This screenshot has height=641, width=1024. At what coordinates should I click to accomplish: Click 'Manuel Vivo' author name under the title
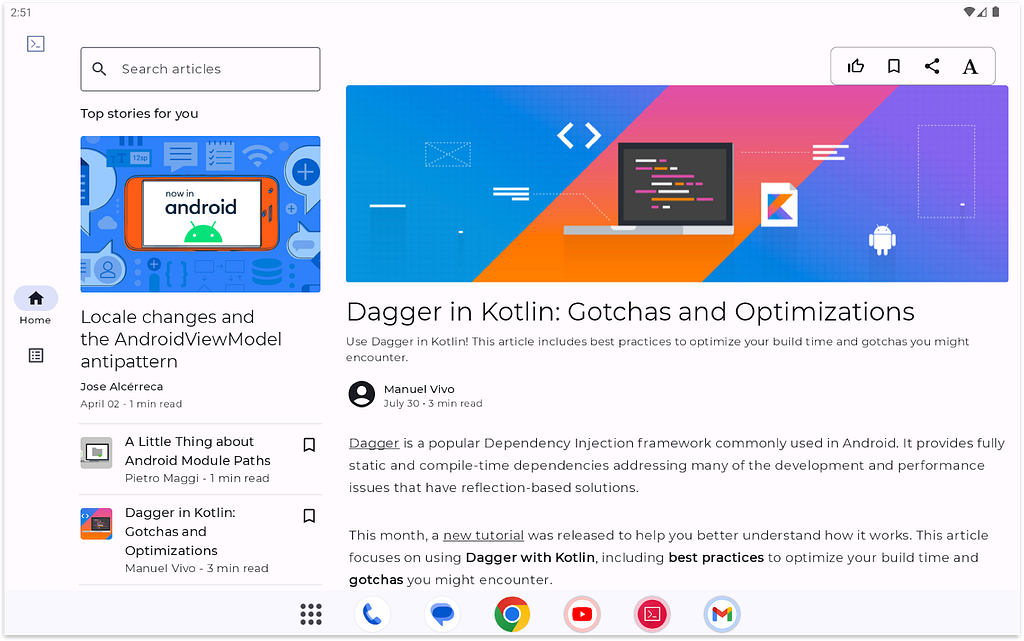coord(419,389)
